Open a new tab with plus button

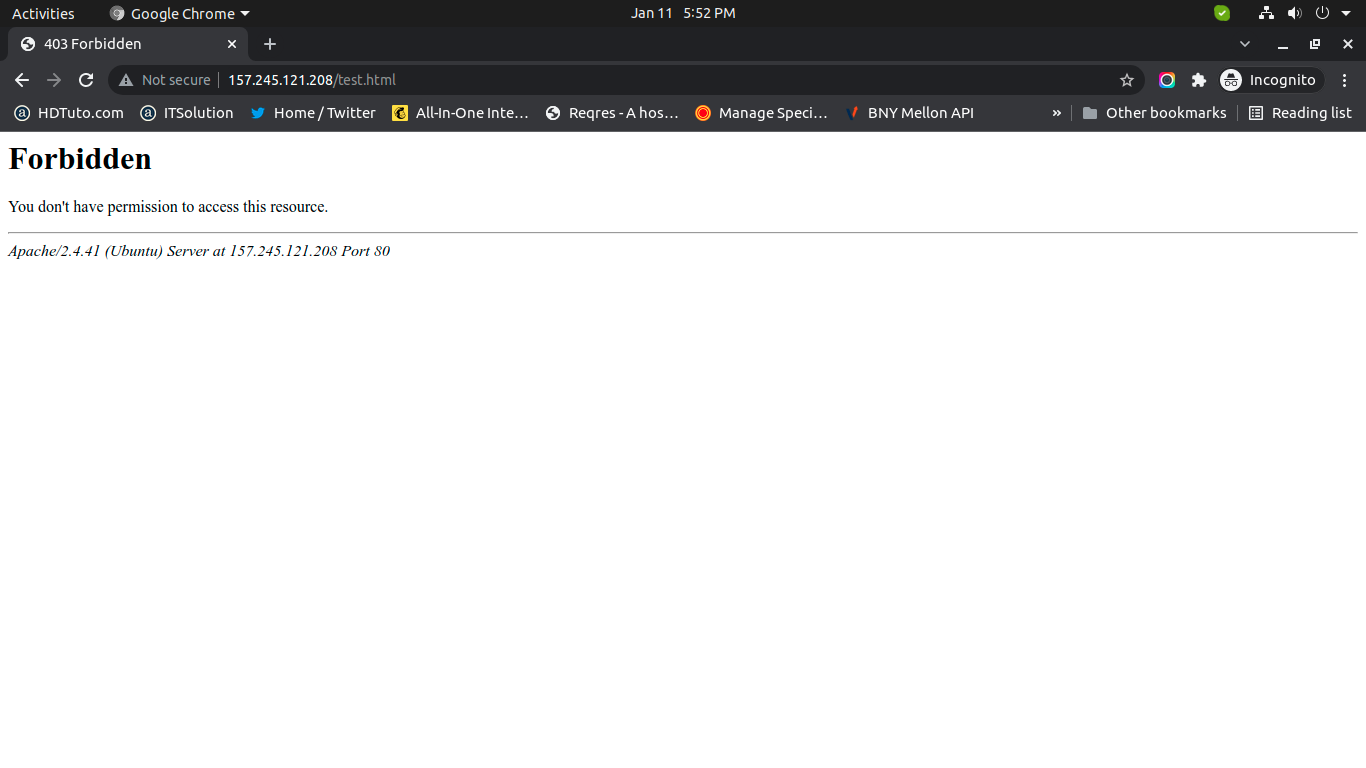click(x=270, y=44)
